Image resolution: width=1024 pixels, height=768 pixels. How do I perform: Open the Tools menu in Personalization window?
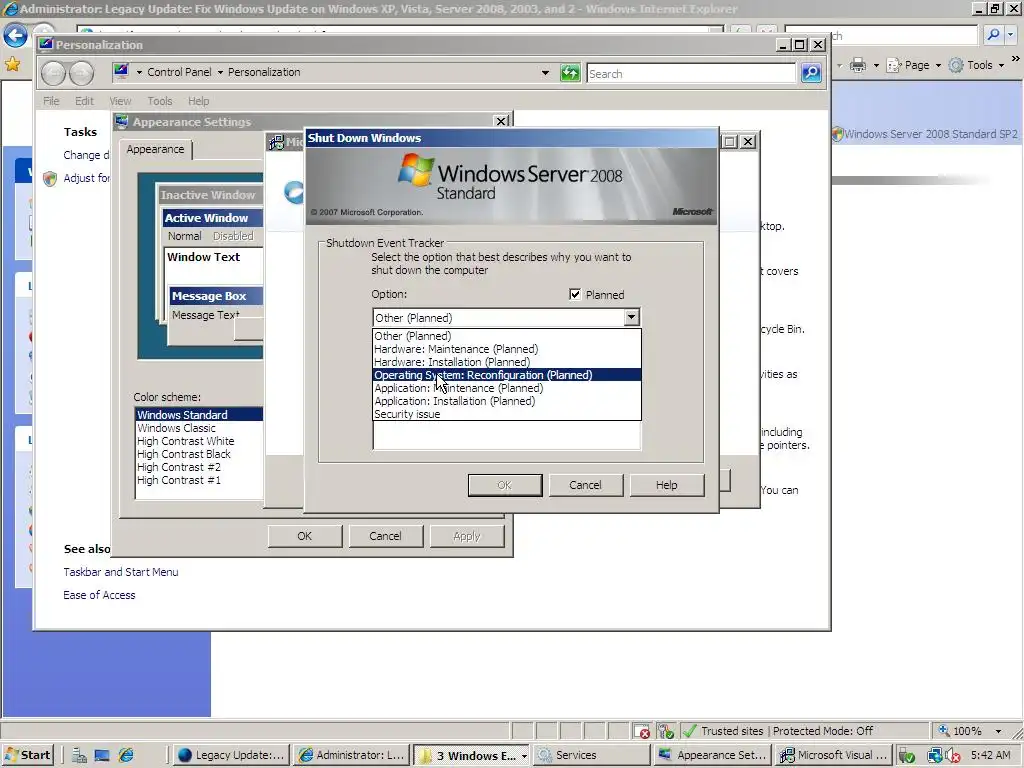click(160, 101)
